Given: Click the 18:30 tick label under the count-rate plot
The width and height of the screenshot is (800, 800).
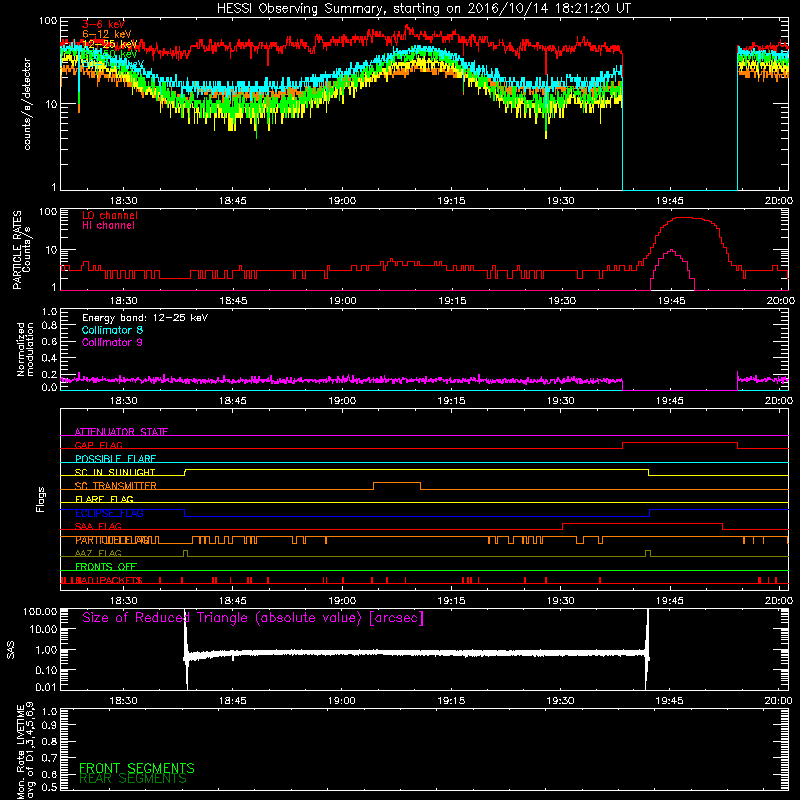Looking at the screenshot, I should [123, 201].
